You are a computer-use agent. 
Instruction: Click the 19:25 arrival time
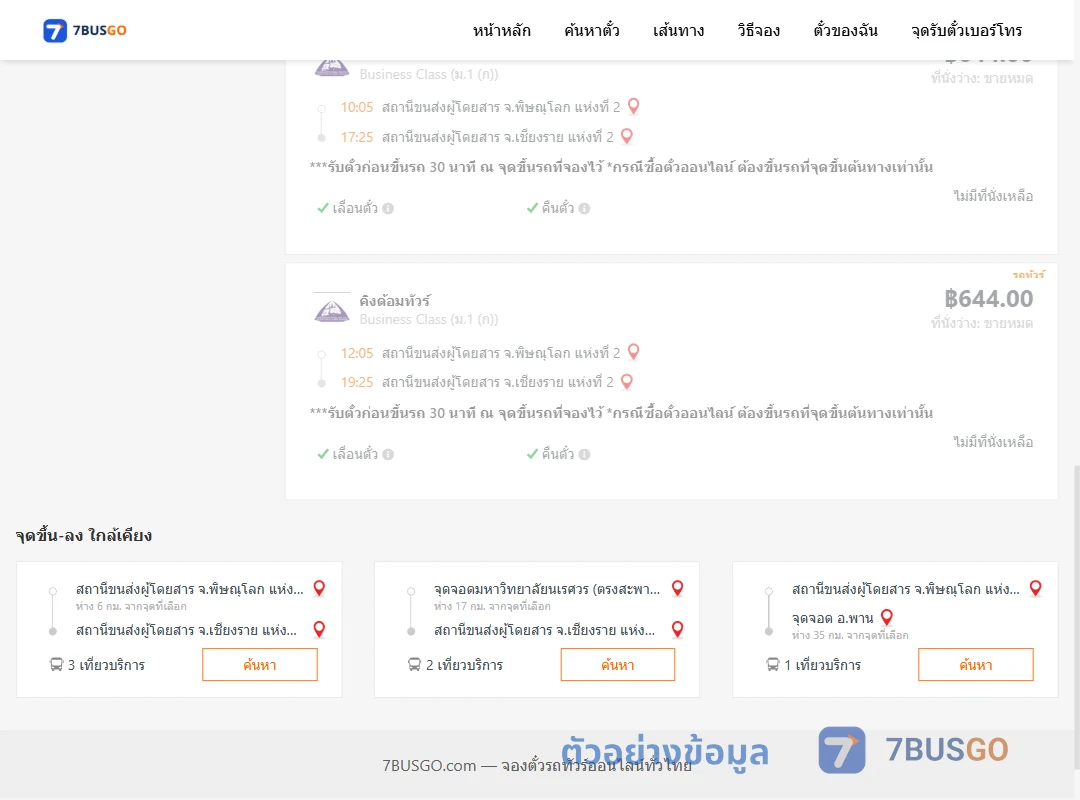[357, 382]
